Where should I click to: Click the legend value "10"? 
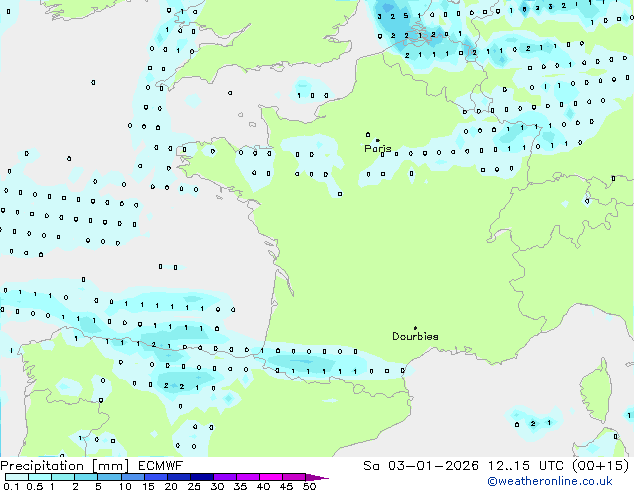[125, 486]
